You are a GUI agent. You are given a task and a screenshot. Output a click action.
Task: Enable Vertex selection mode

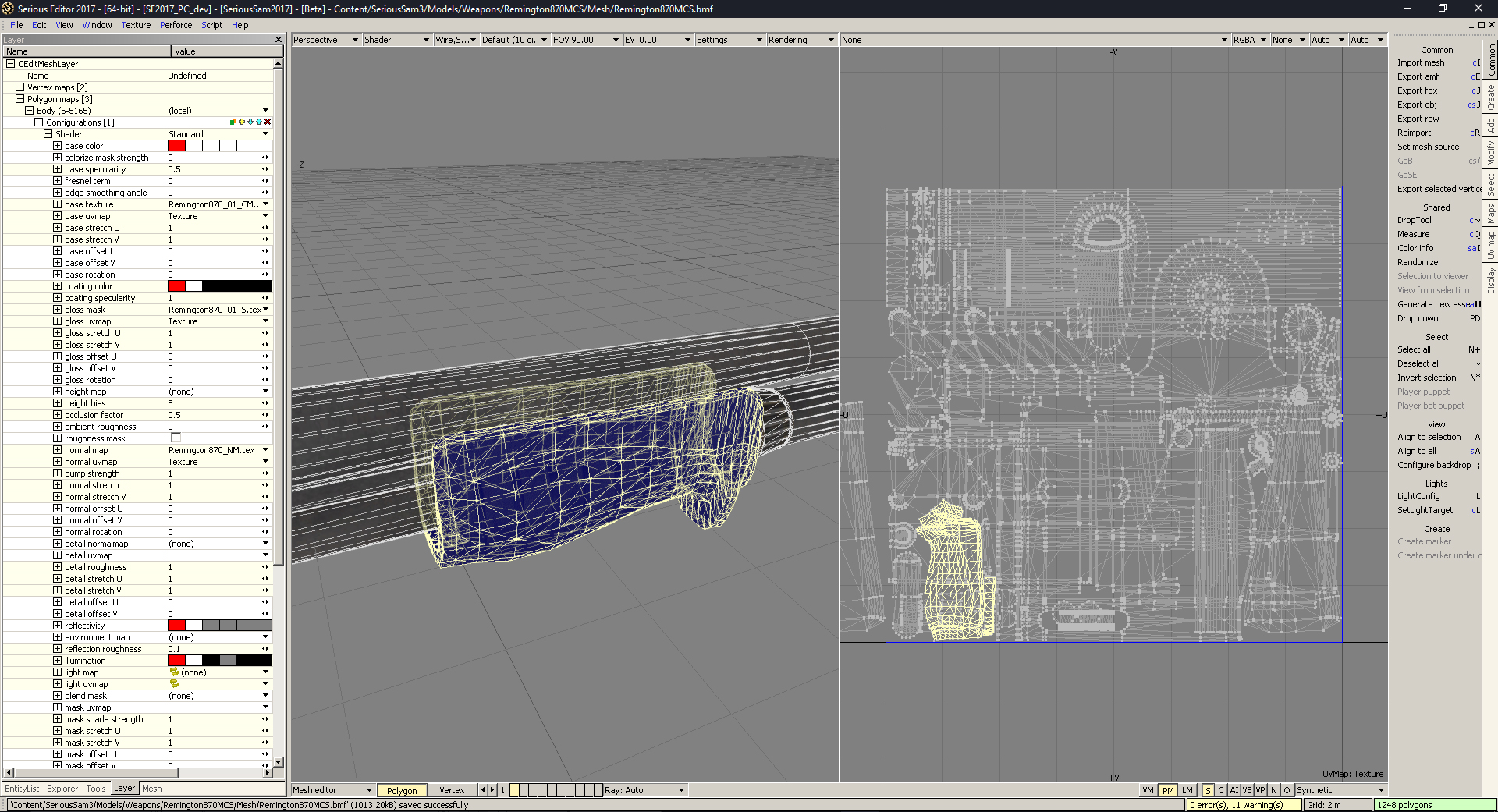click(451, 790)
